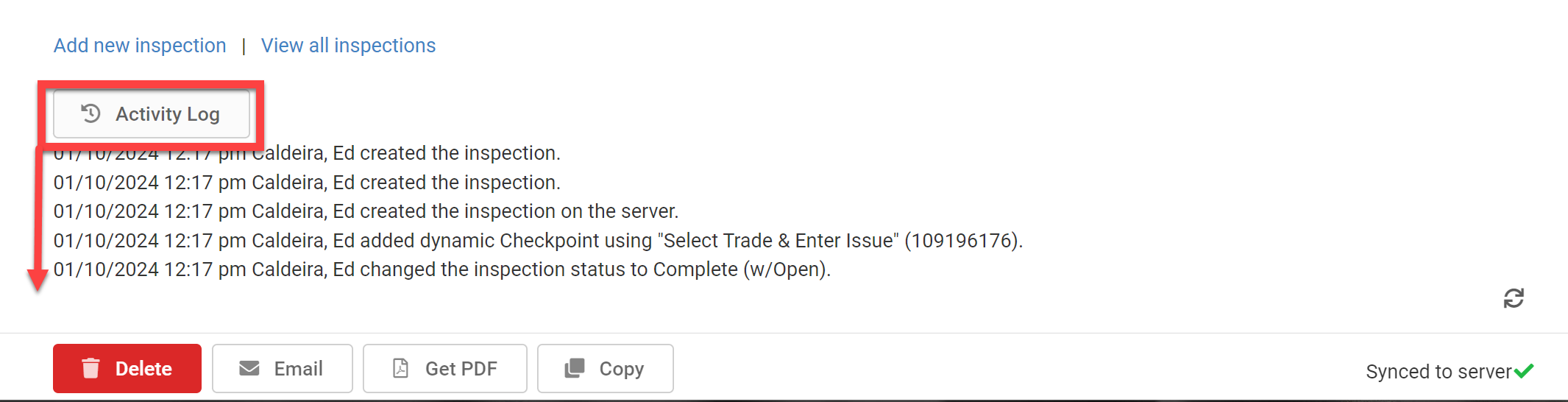Image resolution: width=1568 pixels, height=402 pixels.
Task: Select the Complete (w/Open) status log entry
Action: pyautogui.click(x=441, y=269)
